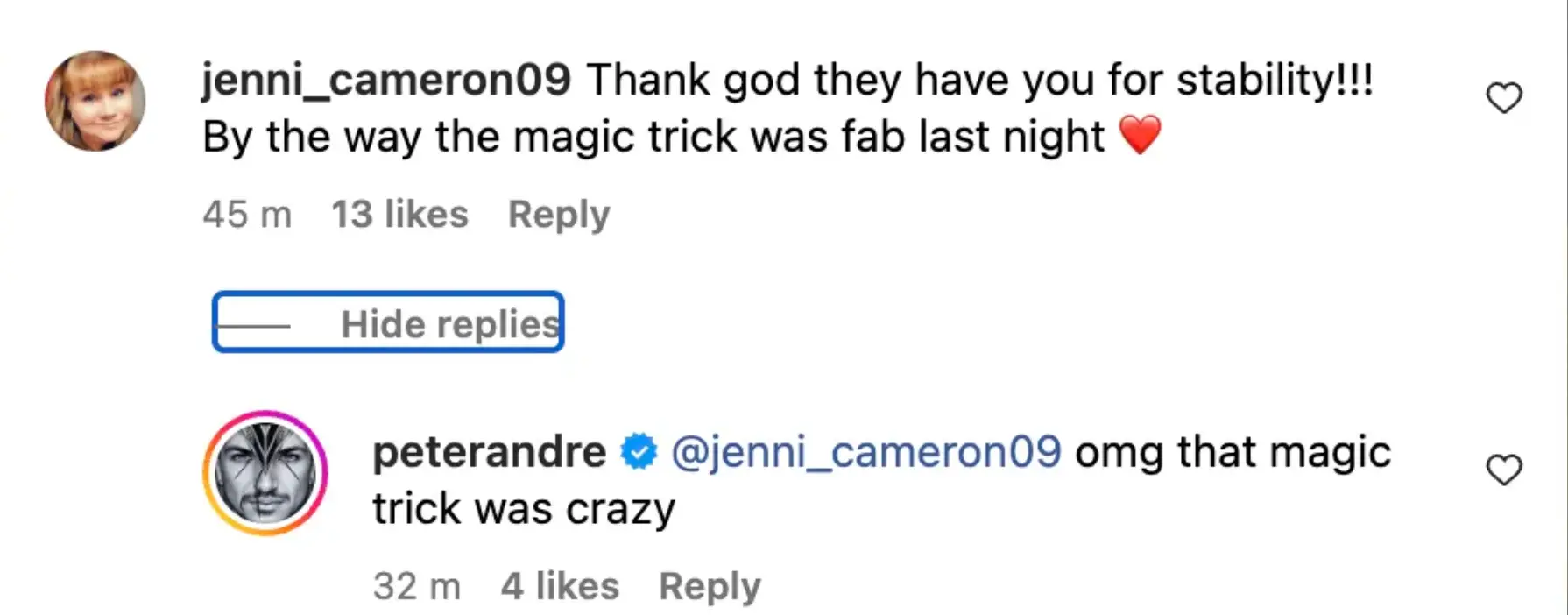Reply to jenni_cameron09's comment
The image size is (1568, 615).
[559, 214]
